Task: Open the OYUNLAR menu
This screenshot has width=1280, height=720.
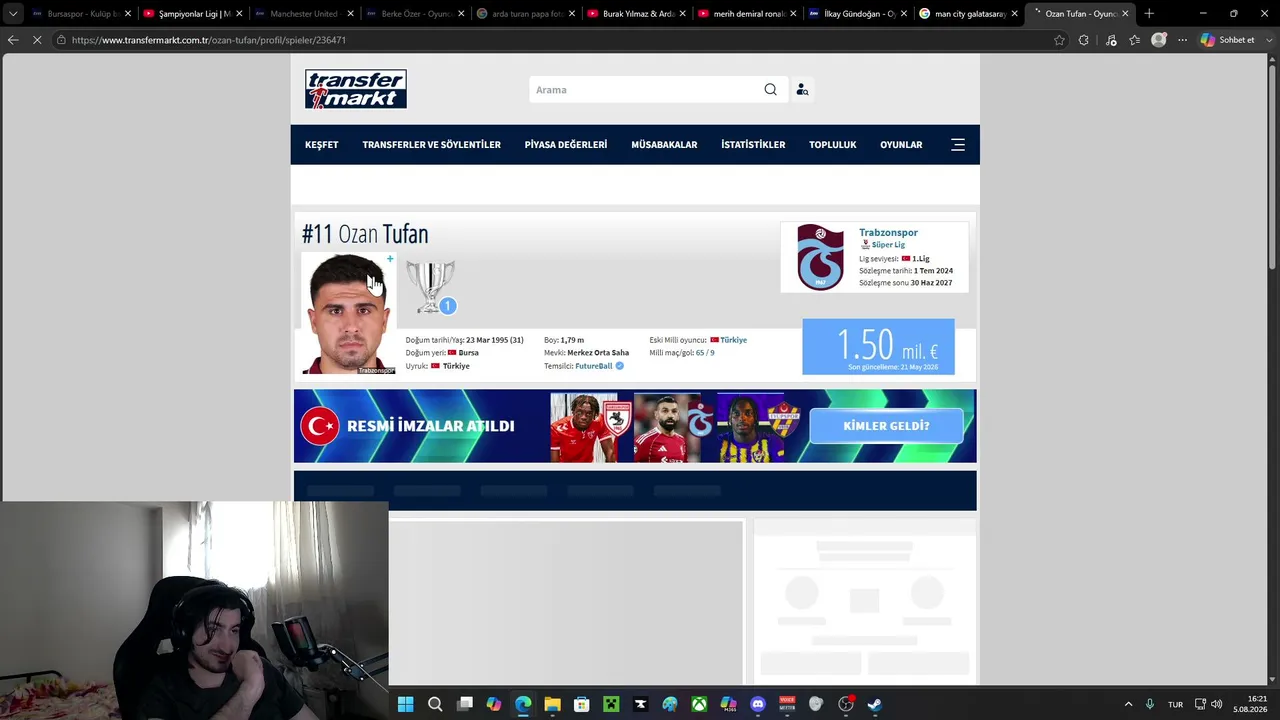Action: click(901, 145)
